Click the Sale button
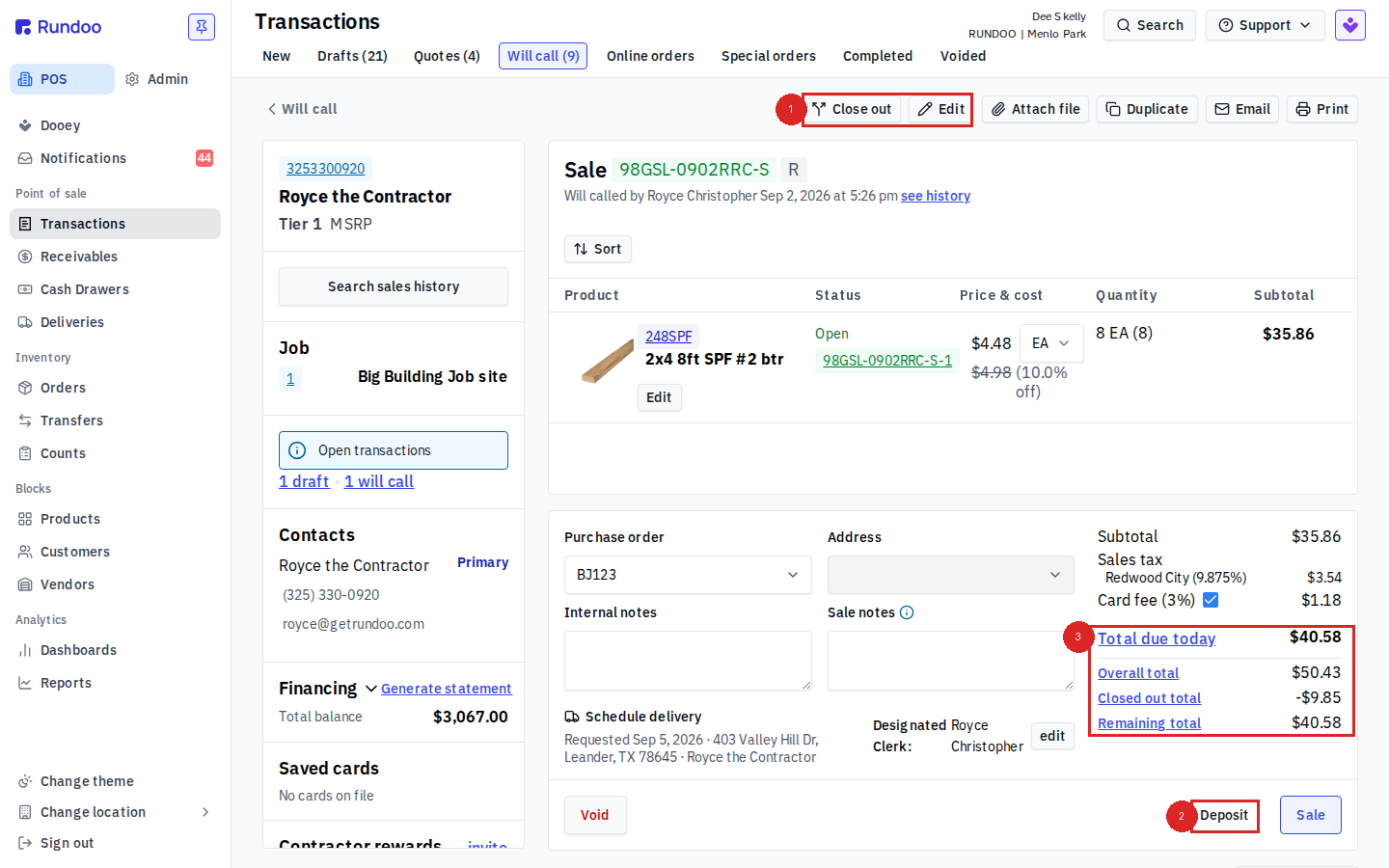Screen dimensions: 1389x868 click(1310, 815)
